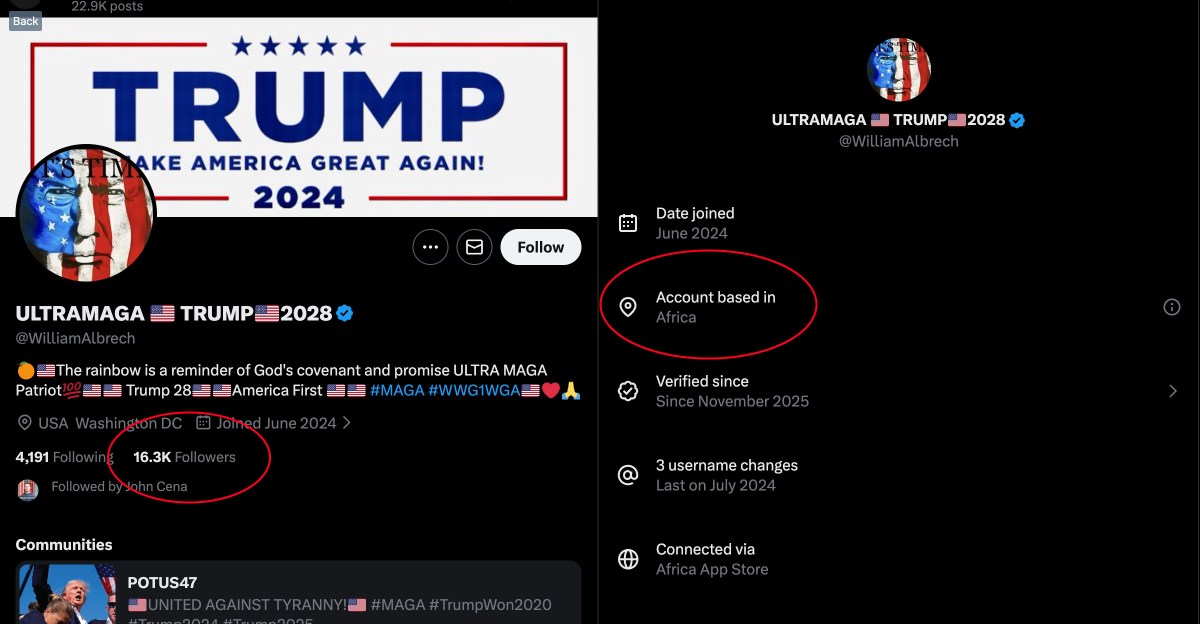Open the more options (···) menu

click(430, 246)
